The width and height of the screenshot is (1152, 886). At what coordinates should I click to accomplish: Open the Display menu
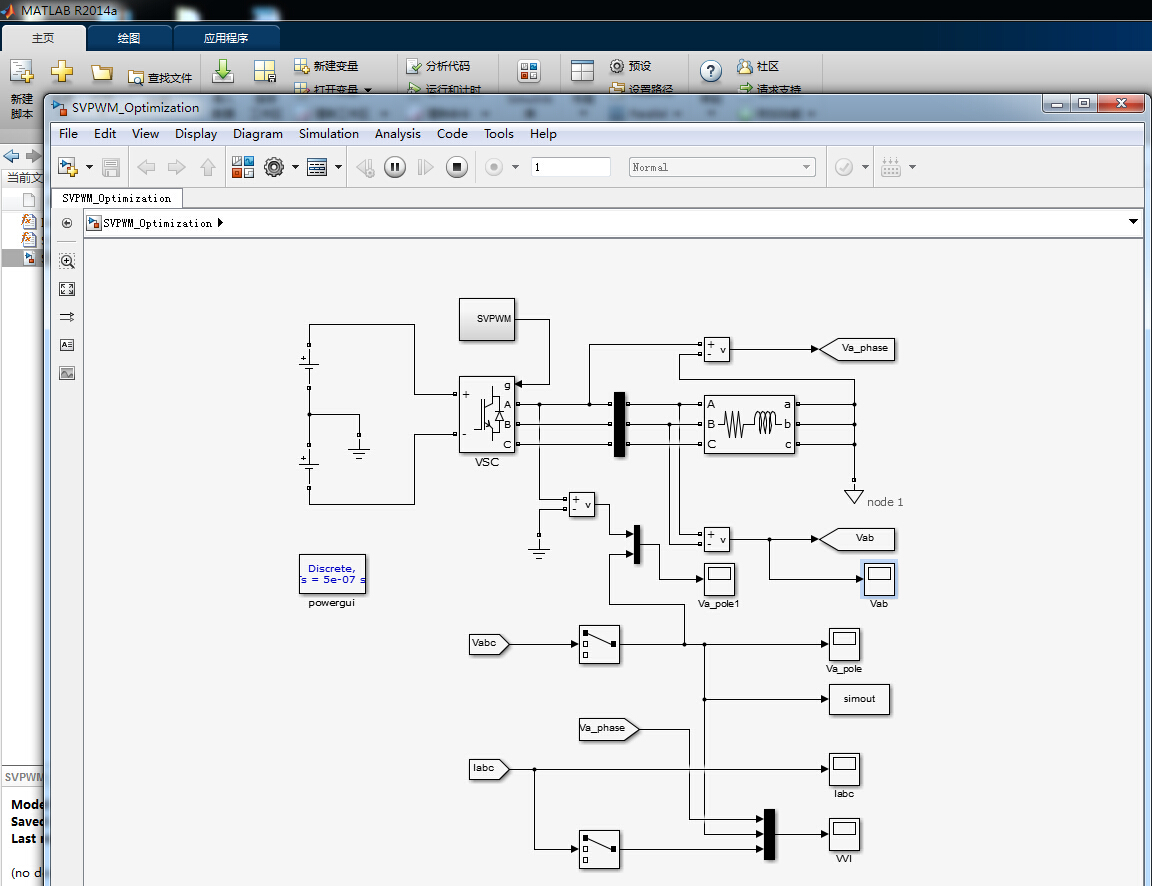click(x=196, y=134)
